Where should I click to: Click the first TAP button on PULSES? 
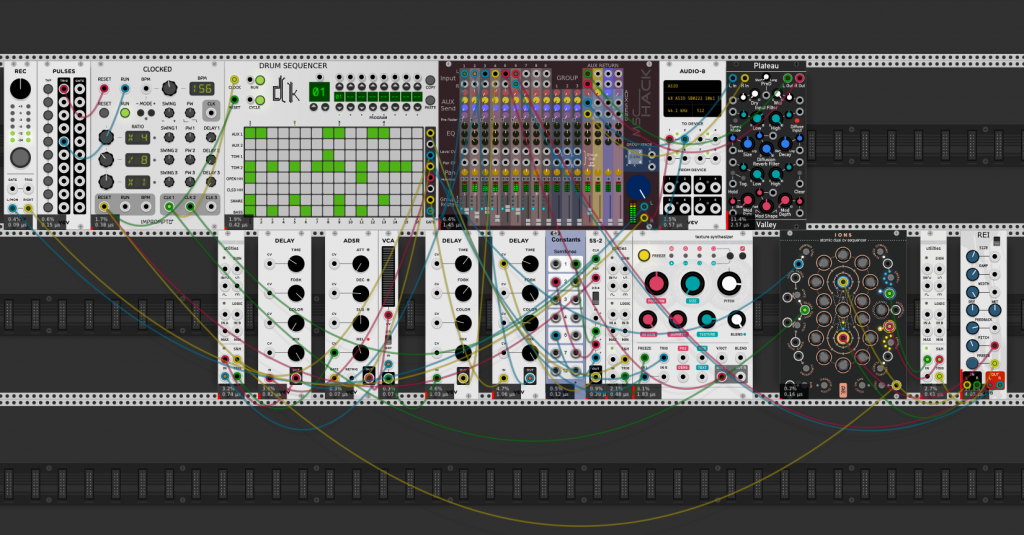48,89
